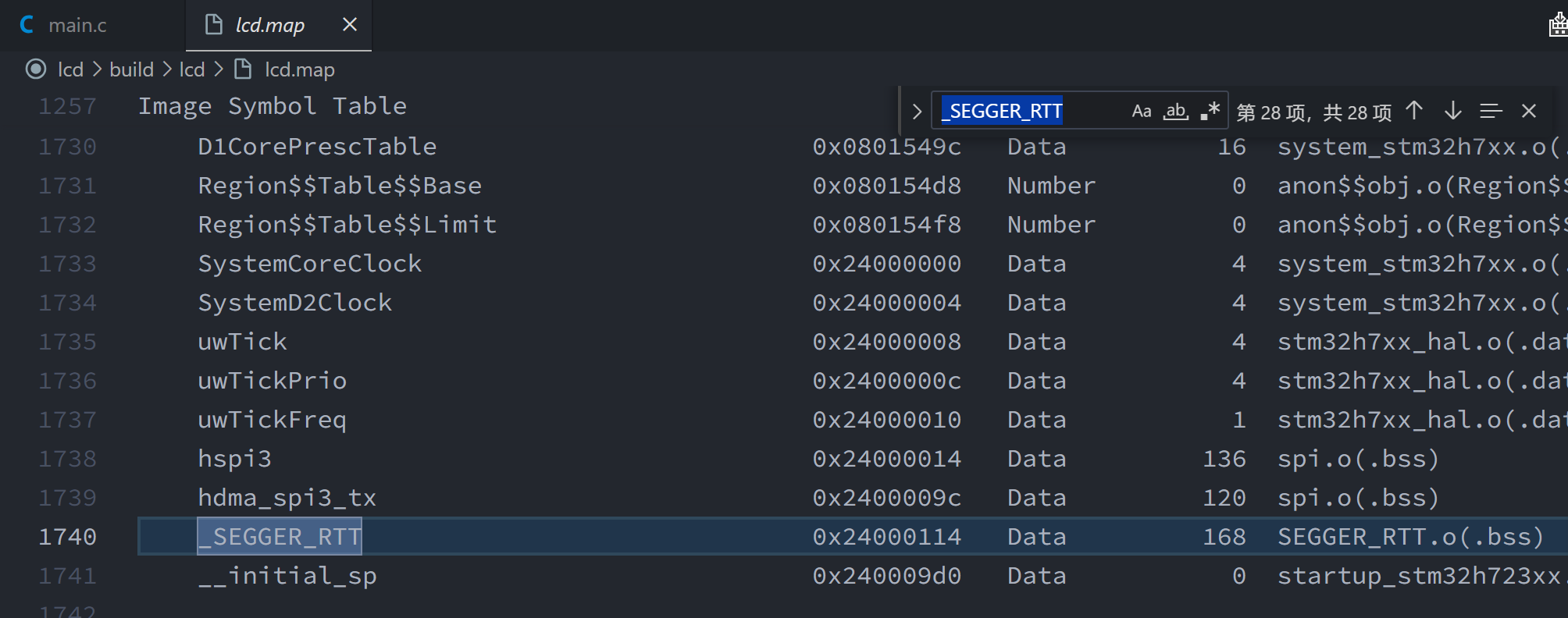Click the Number type on the Region$$Table$$Base row
The height and width of the screenshot is (618, 1568).
[x=1052, y=186]
